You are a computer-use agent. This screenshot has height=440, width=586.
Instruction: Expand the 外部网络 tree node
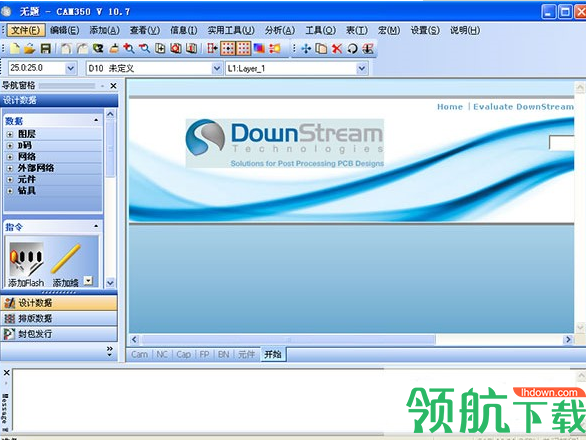(x=10, y=169)
